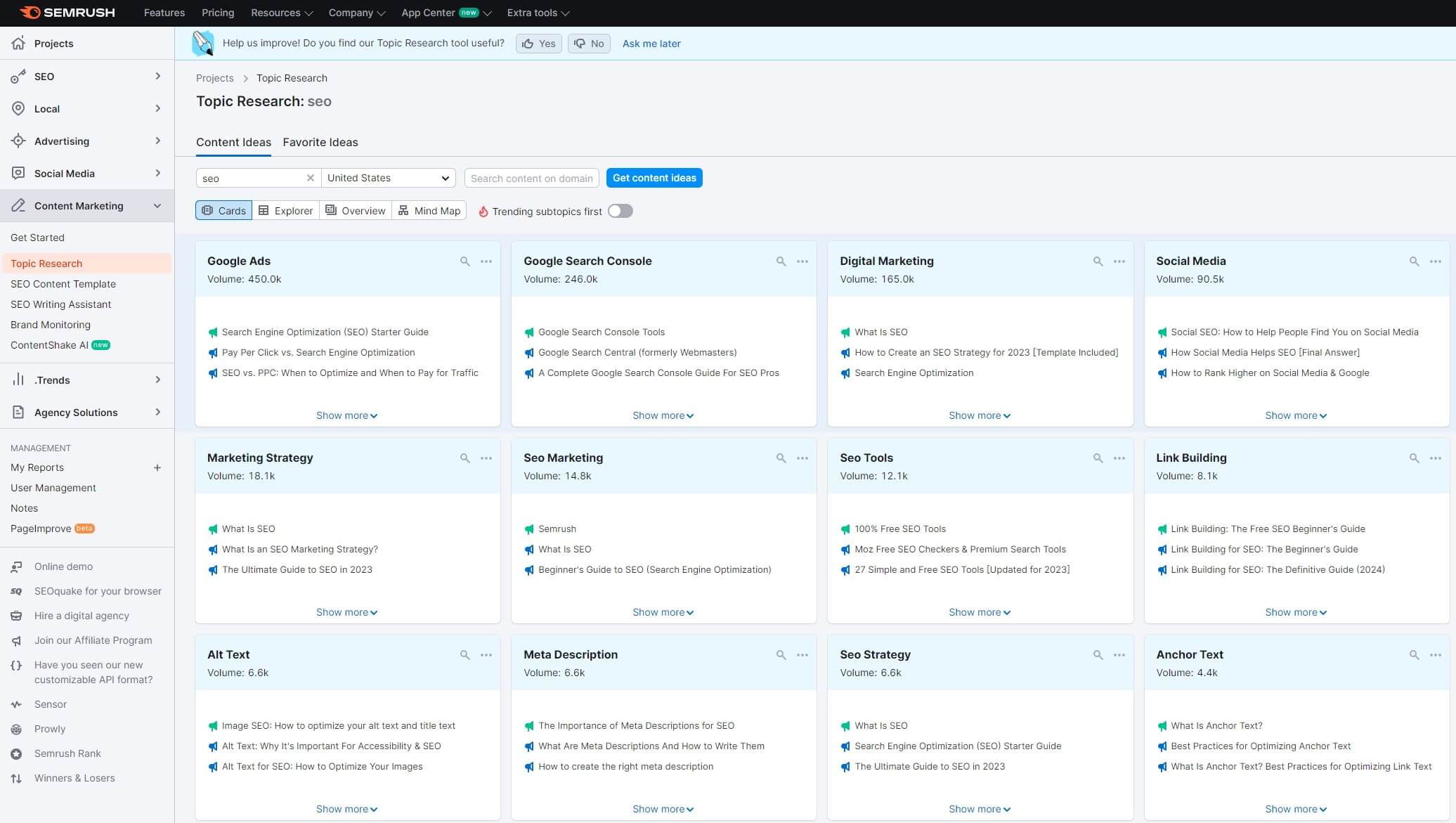Screen dimensions: 1456x823
Task: Click the Semrush Rank star icon
Action: pos(16,753)
